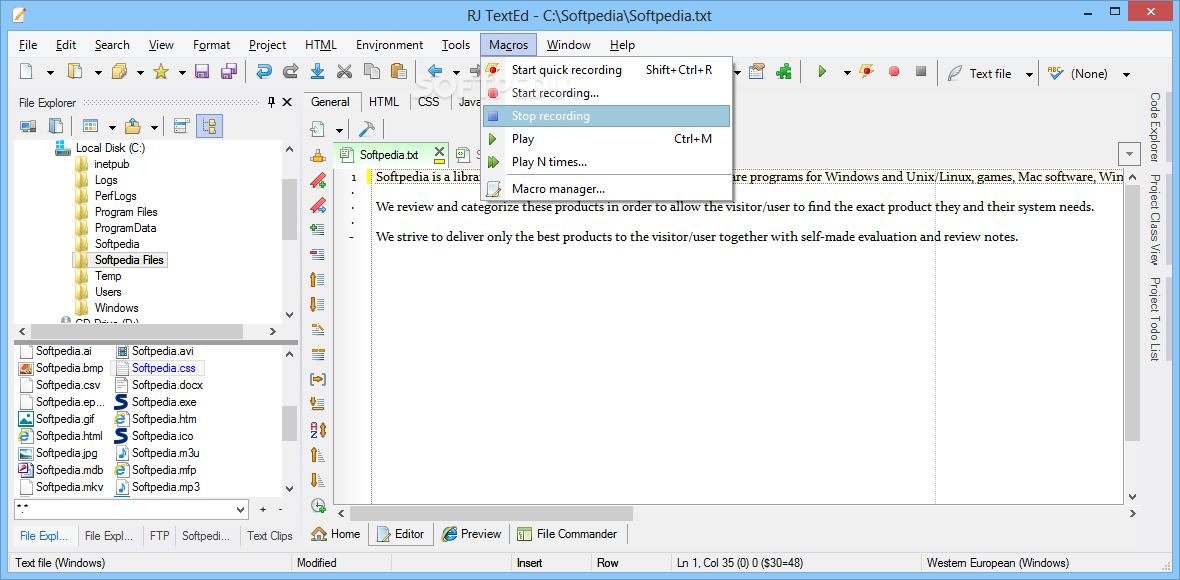Open the folder-up dropdown in File Explorer
This screenshot has height=580, width=1180.
pyautogui.click(x=154, y=126)
